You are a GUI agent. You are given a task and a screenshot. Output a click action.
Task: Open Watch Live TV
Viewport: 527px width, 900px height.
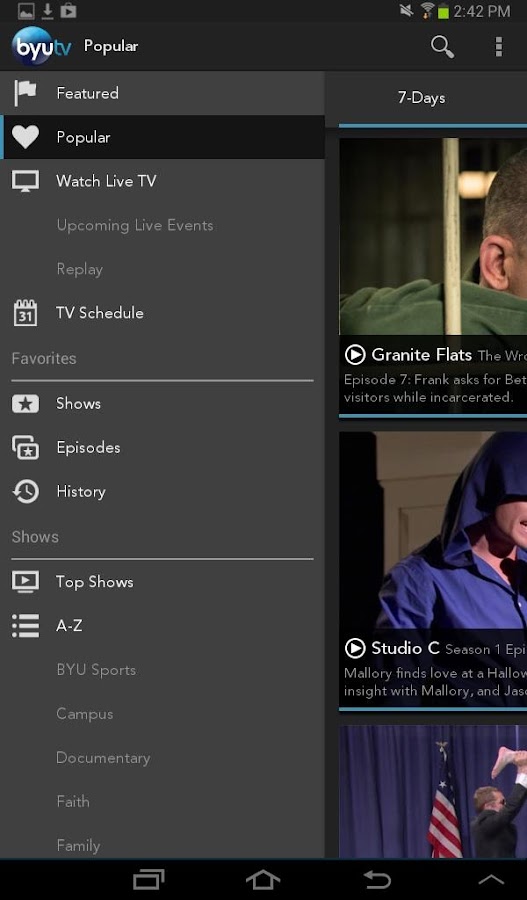pos(162,181)
